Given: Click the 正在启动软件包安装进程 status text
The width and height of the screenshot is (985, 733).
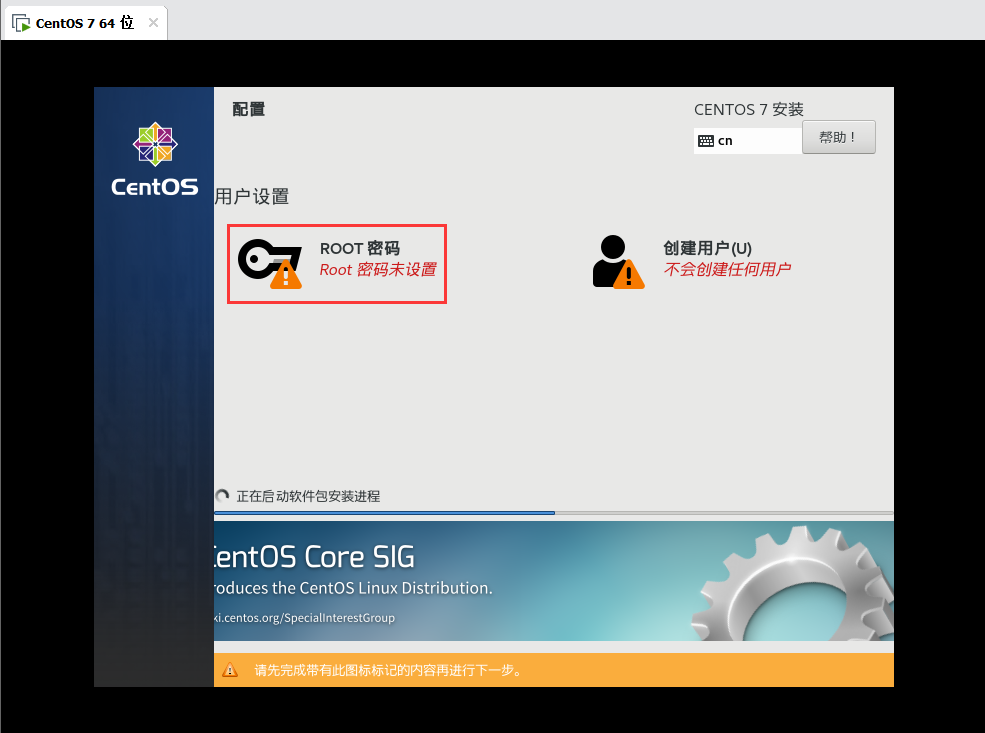Looking at the screenshot, I should click(x=308, y=496).
